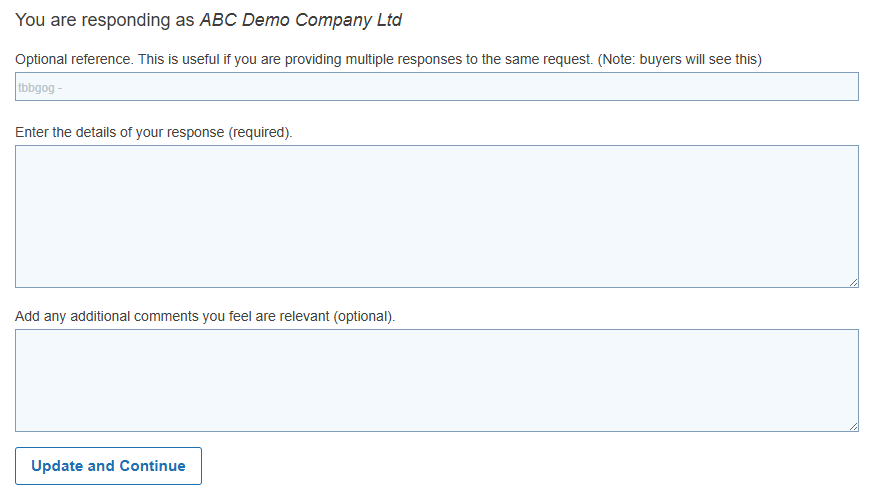Submit the form with Update and Continue
872x492 pixels.
tap(108, 466)
